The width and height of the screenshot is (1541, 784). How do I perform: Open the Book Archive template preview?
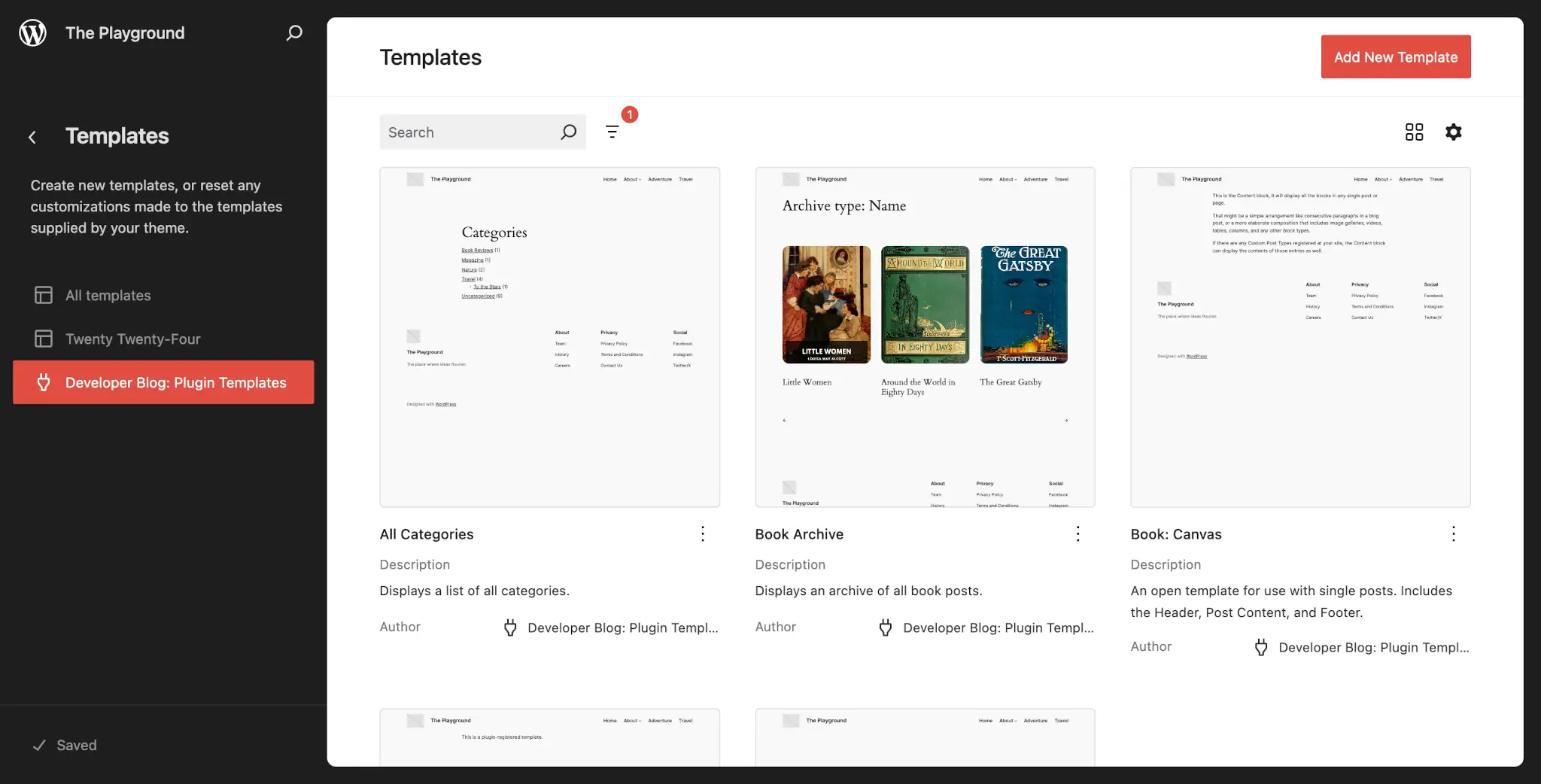(926, 337)
